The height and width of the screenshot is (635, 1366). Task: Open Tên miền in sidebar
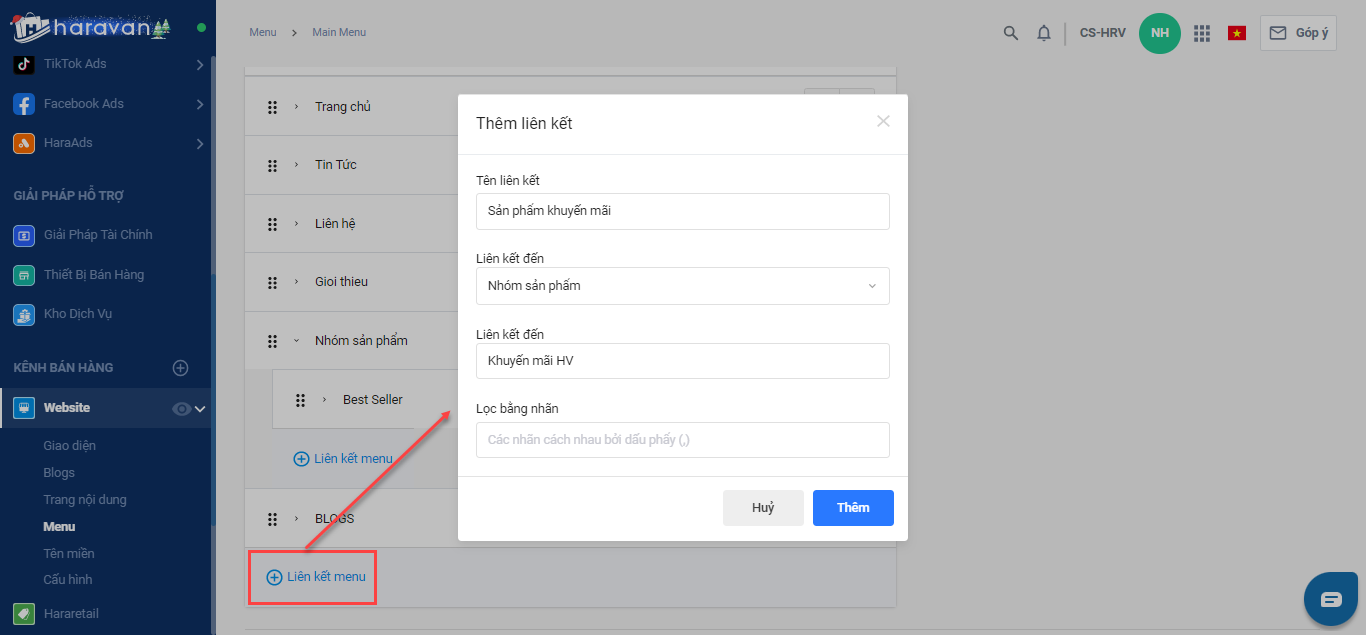tap(69, 554)
